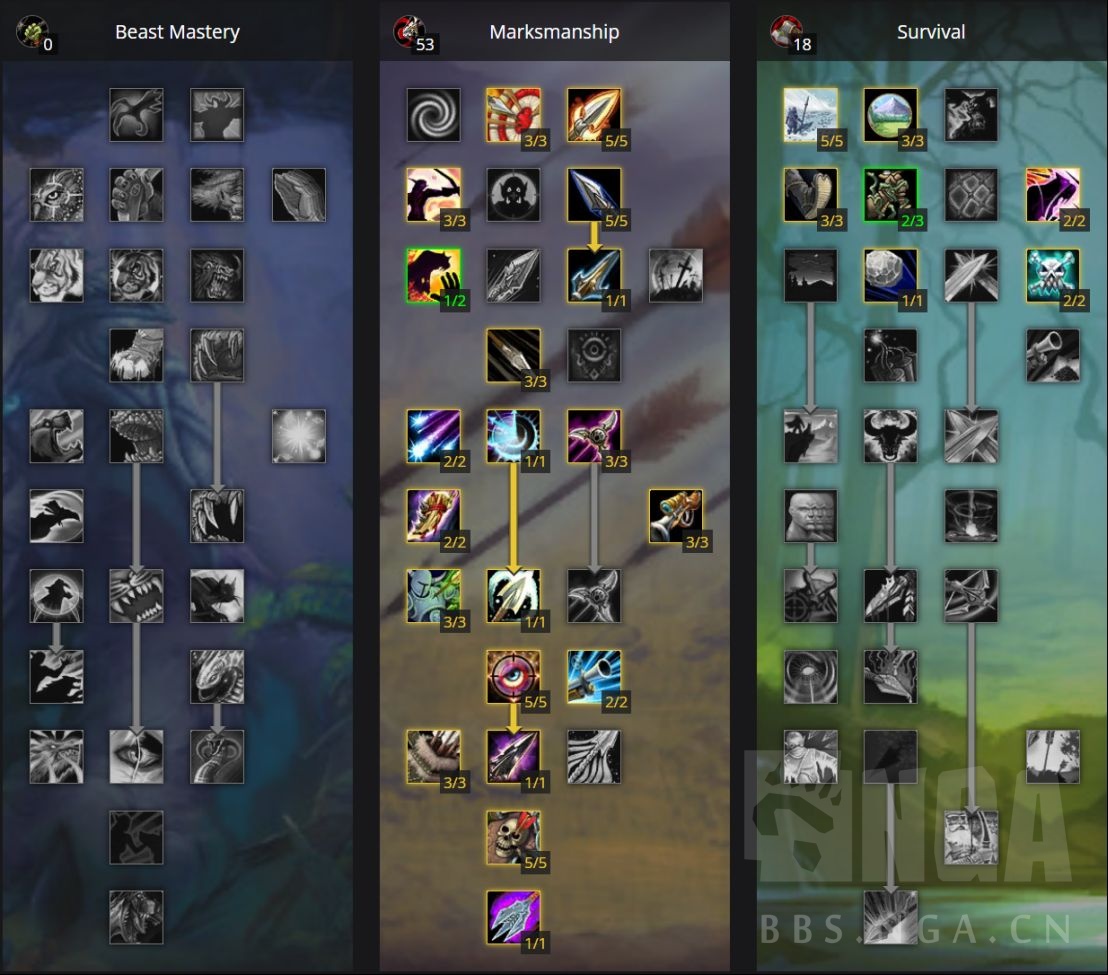
Task: Click the Survival spec icon showing 18 points
Action: (x=786, y=32)
